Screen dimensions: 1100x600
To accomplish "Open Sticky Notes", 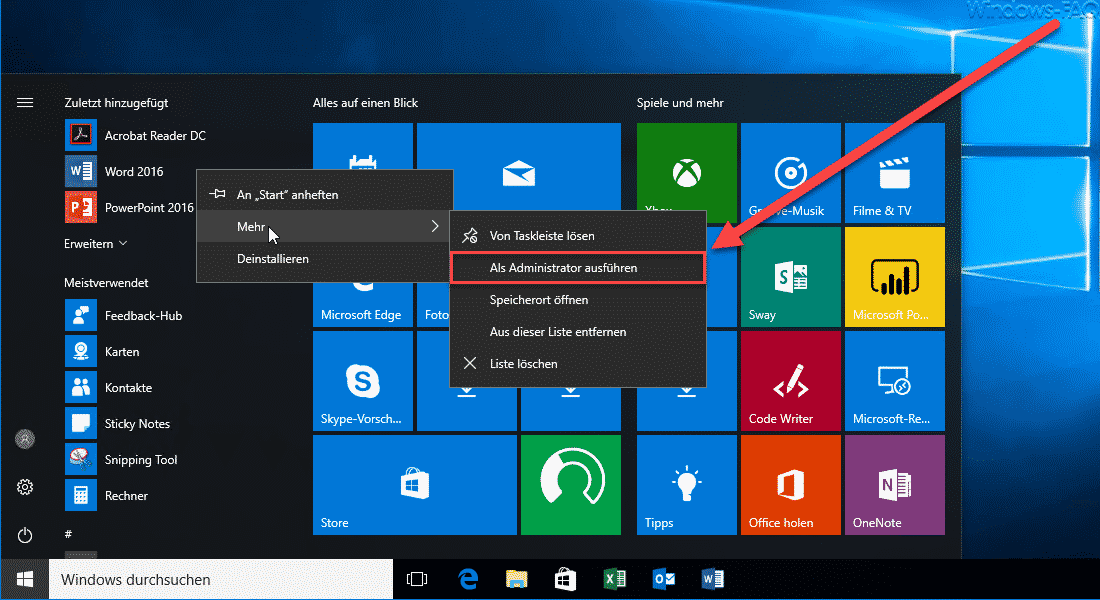I will (x=118, y=424).
